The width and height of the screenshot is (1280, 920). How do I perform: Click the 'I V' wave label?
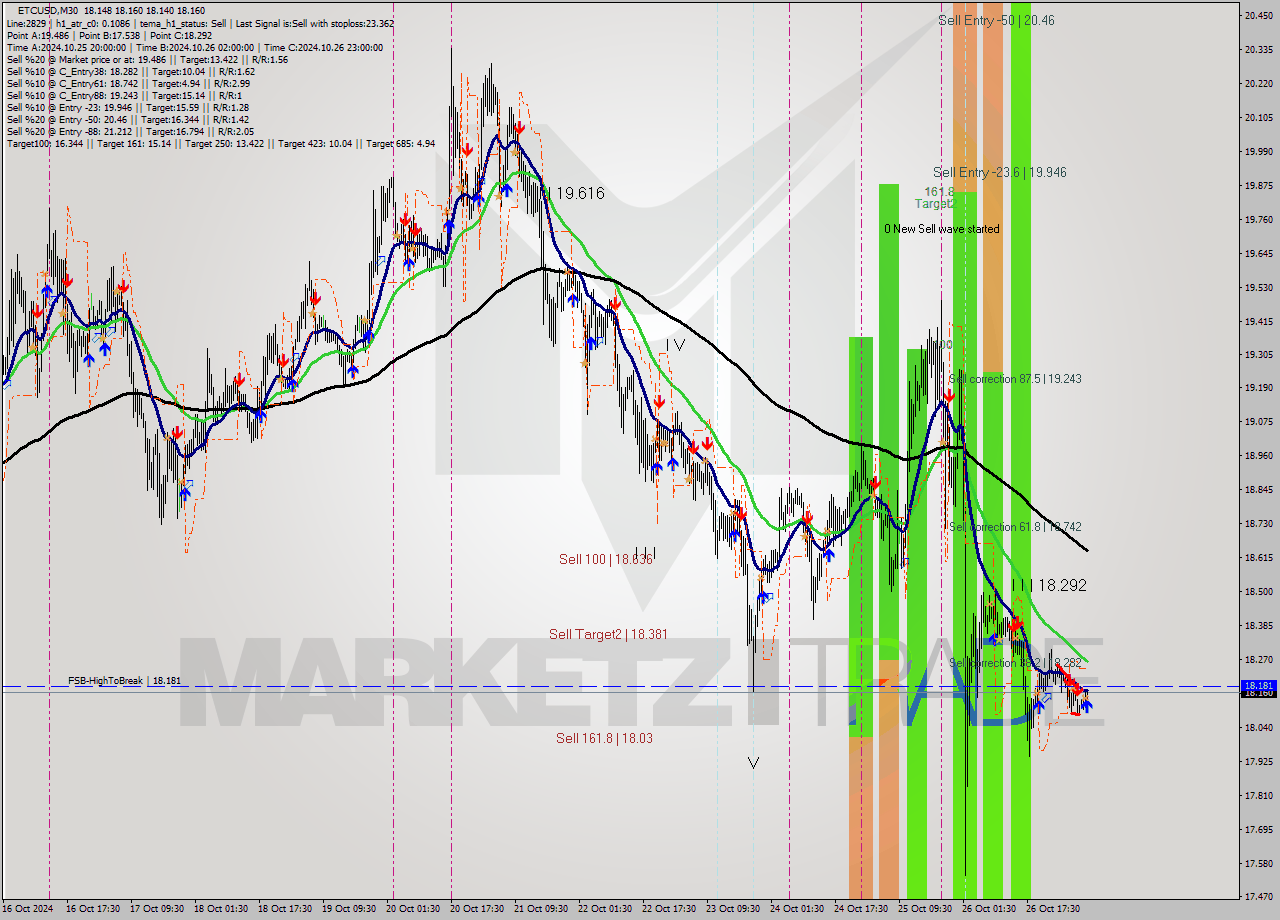tap(676, 344)
